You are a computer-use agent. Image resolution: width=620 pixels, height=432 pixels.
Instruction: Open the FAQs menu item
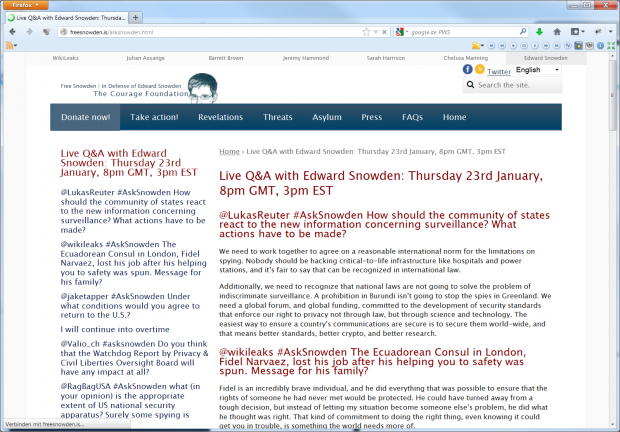click(412, 117)
